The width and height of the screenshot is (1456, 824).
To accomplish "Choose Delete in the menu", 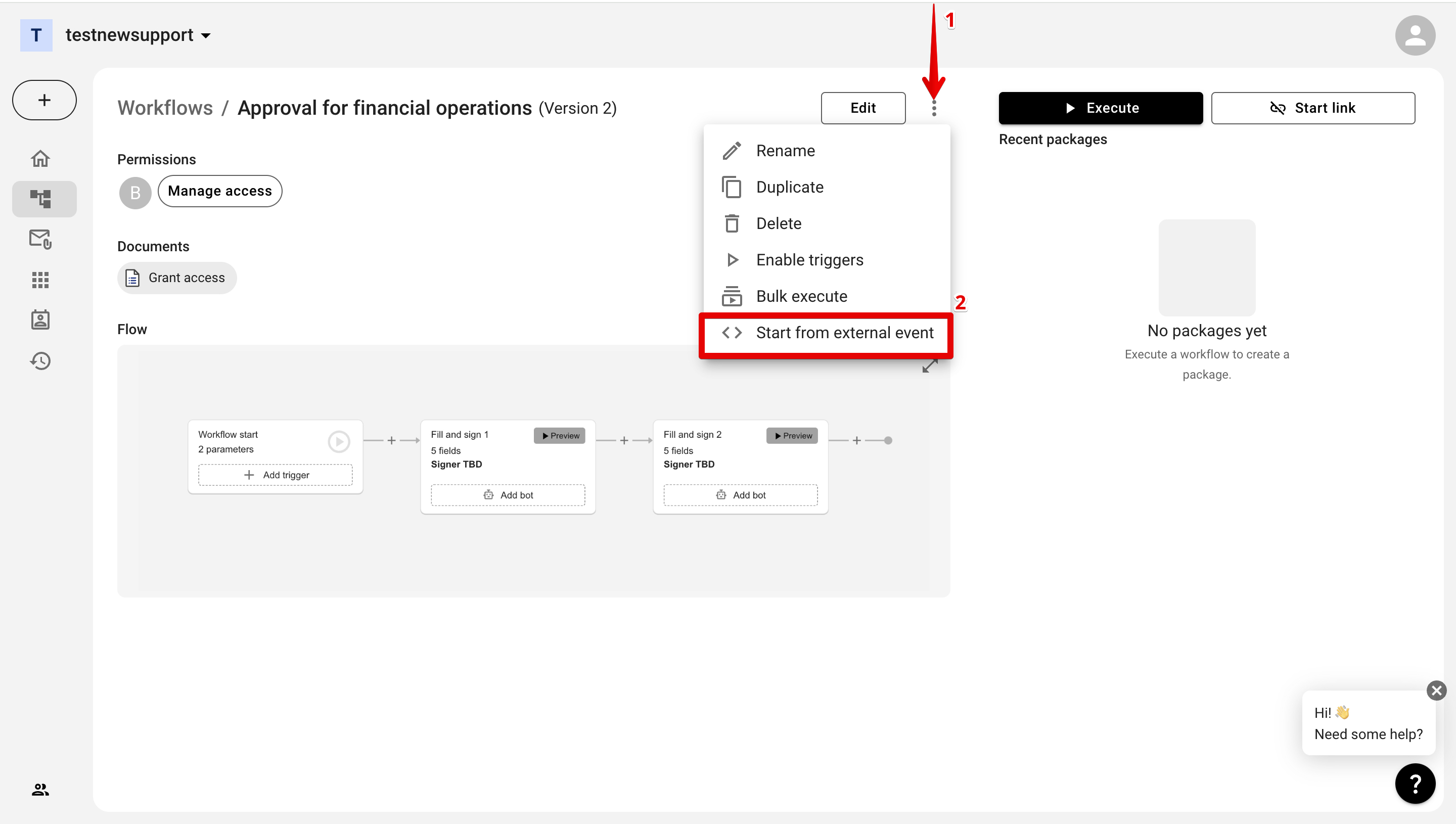I will (826, 223).
